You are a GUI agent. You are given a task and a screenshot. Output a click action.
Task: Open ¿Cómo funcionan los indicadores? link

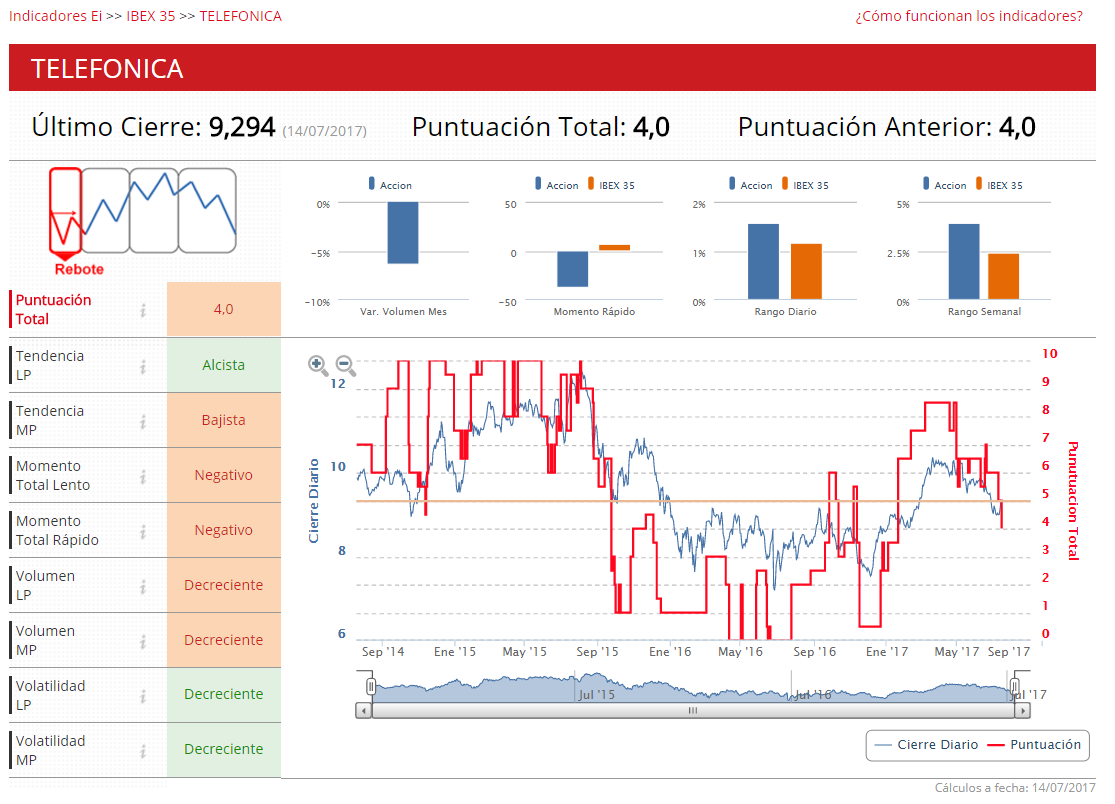(969, 16)
